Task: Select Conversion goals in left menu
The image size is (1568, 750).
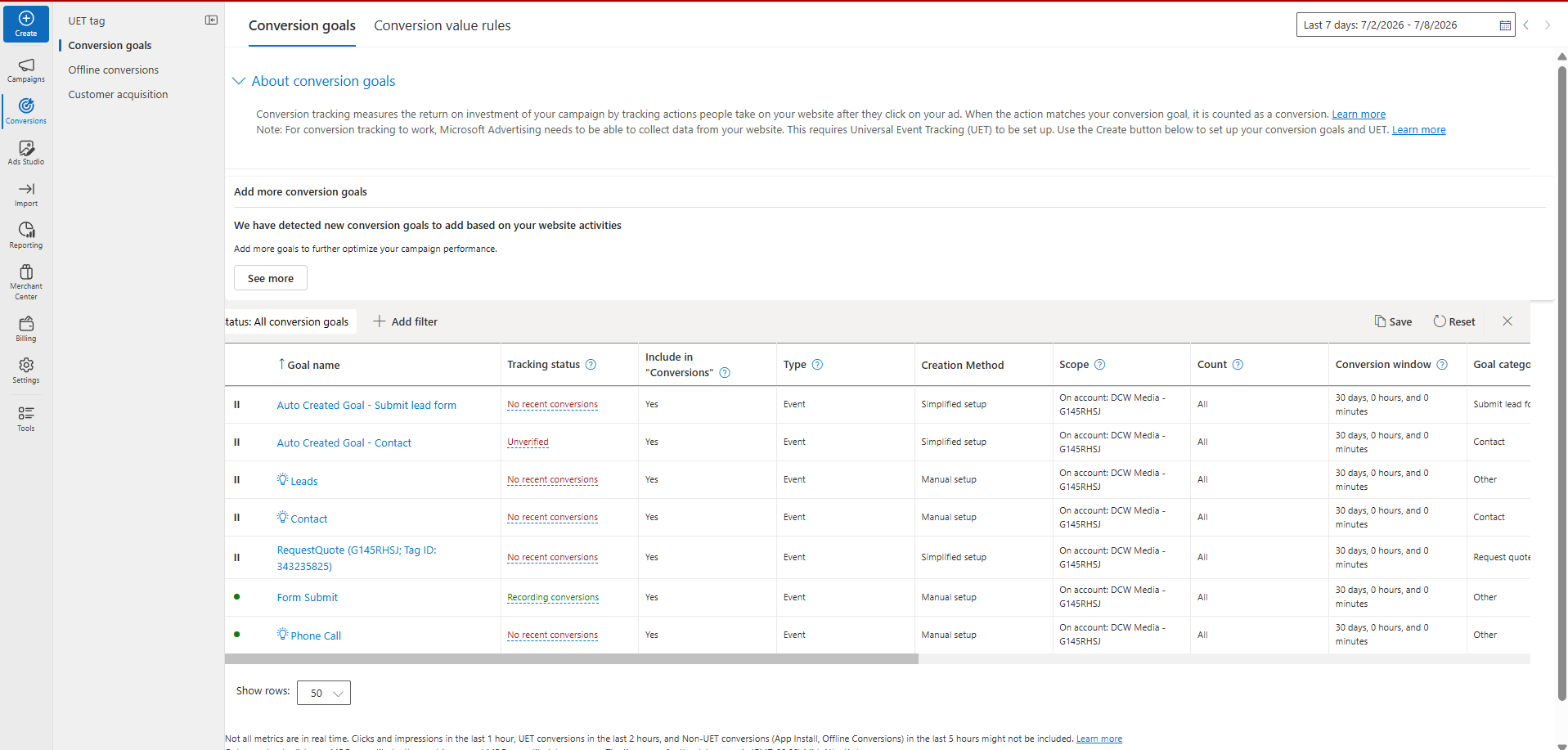Action: 110,46
